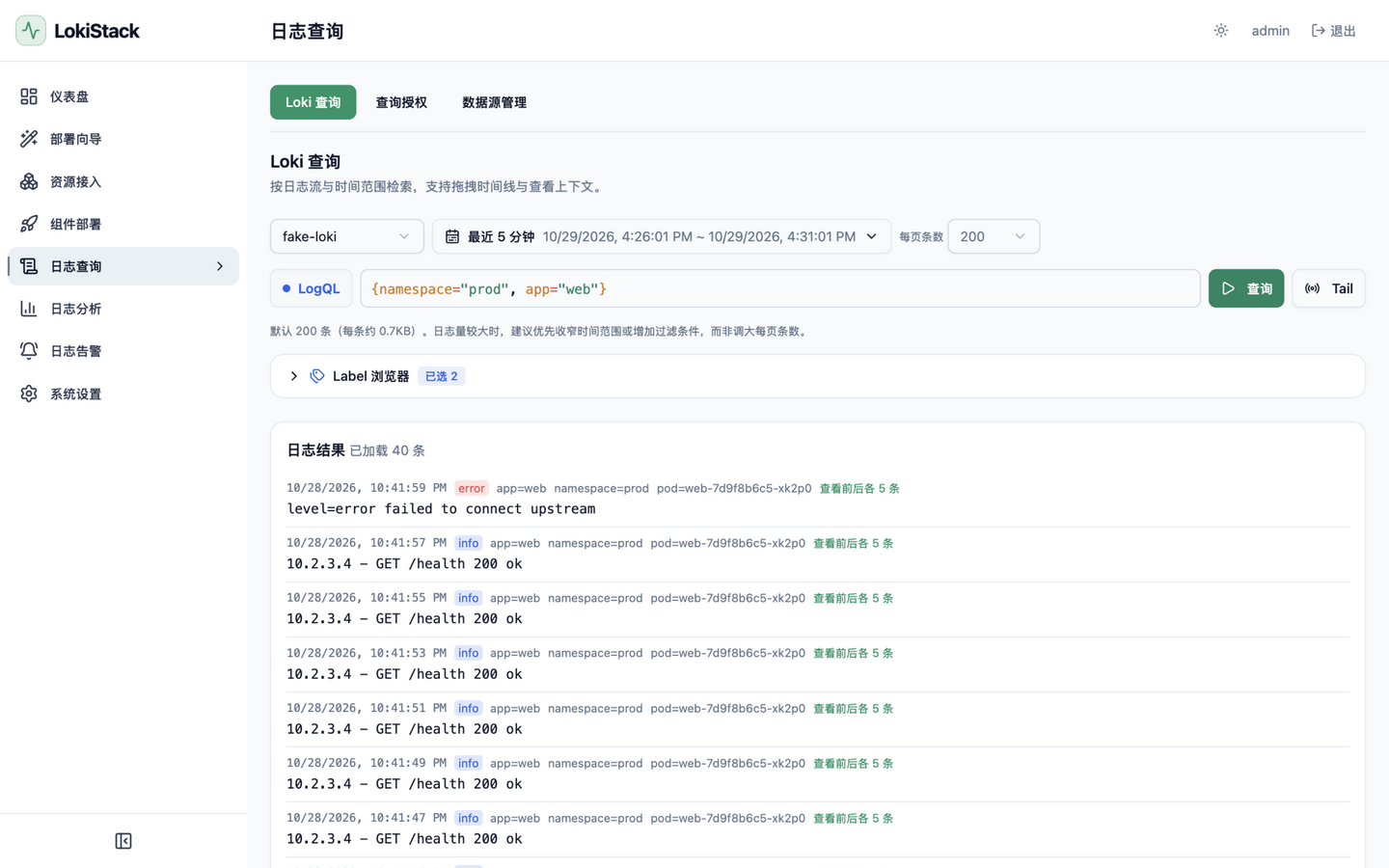Open the 仪表盘 dashboard icon
Image resolution: width=1389 pixels, height=868 pixels.
[x=29, y=96]
